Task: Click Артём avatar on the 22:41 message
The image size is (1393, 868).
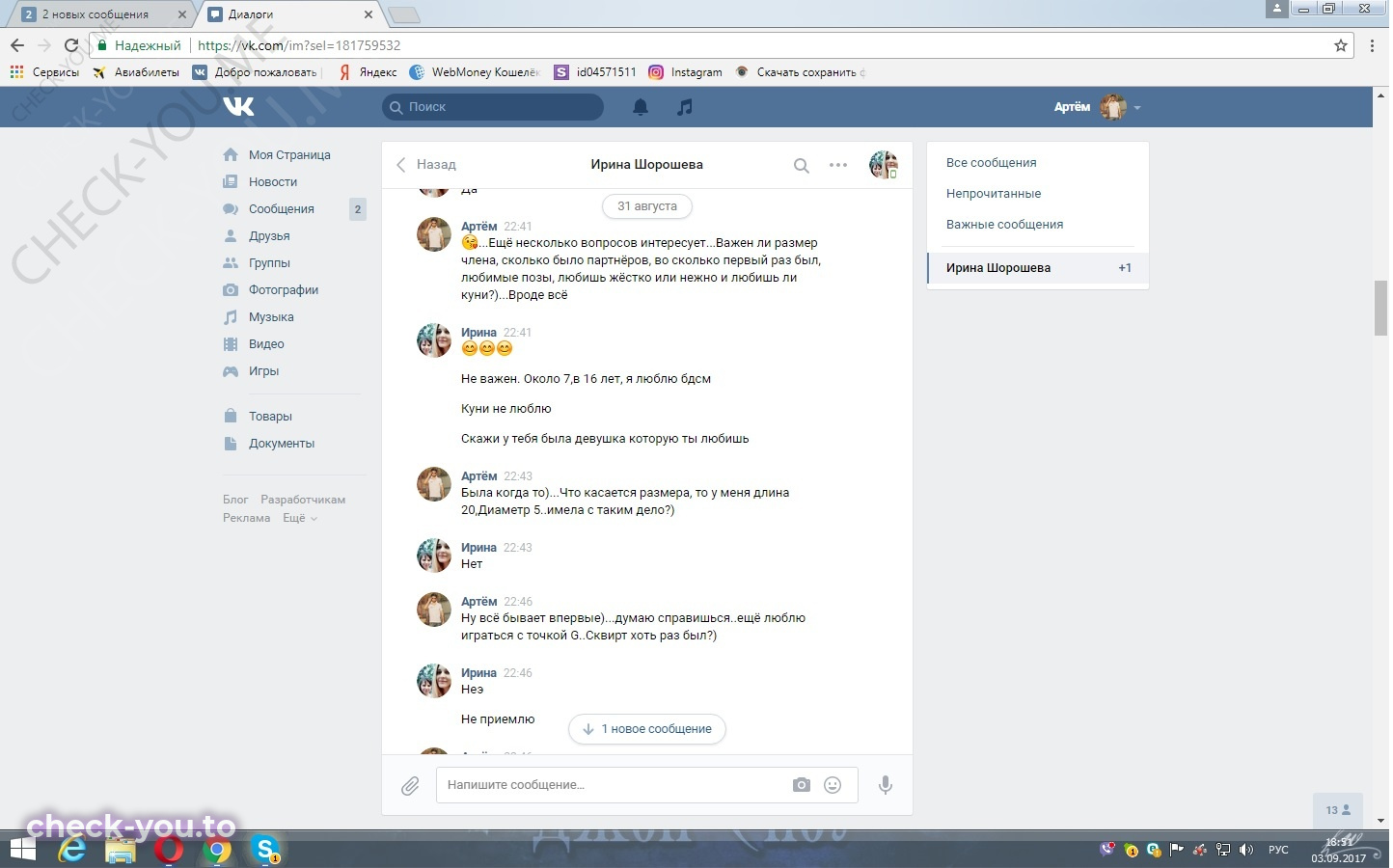Action: [x=434, y=234]
